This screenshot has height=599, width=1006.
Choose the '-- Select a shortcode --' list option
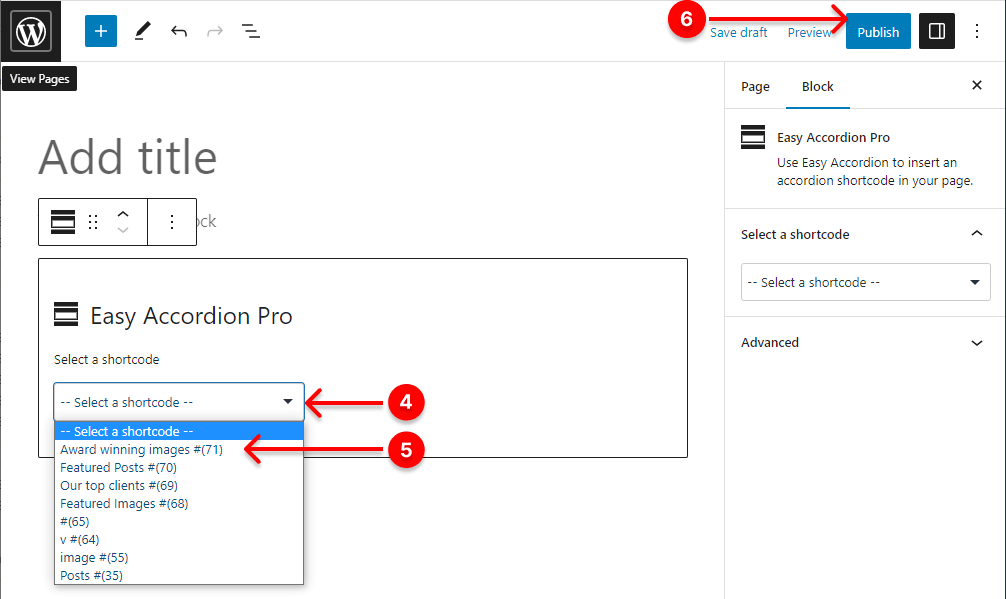click(x=179, y=431)
